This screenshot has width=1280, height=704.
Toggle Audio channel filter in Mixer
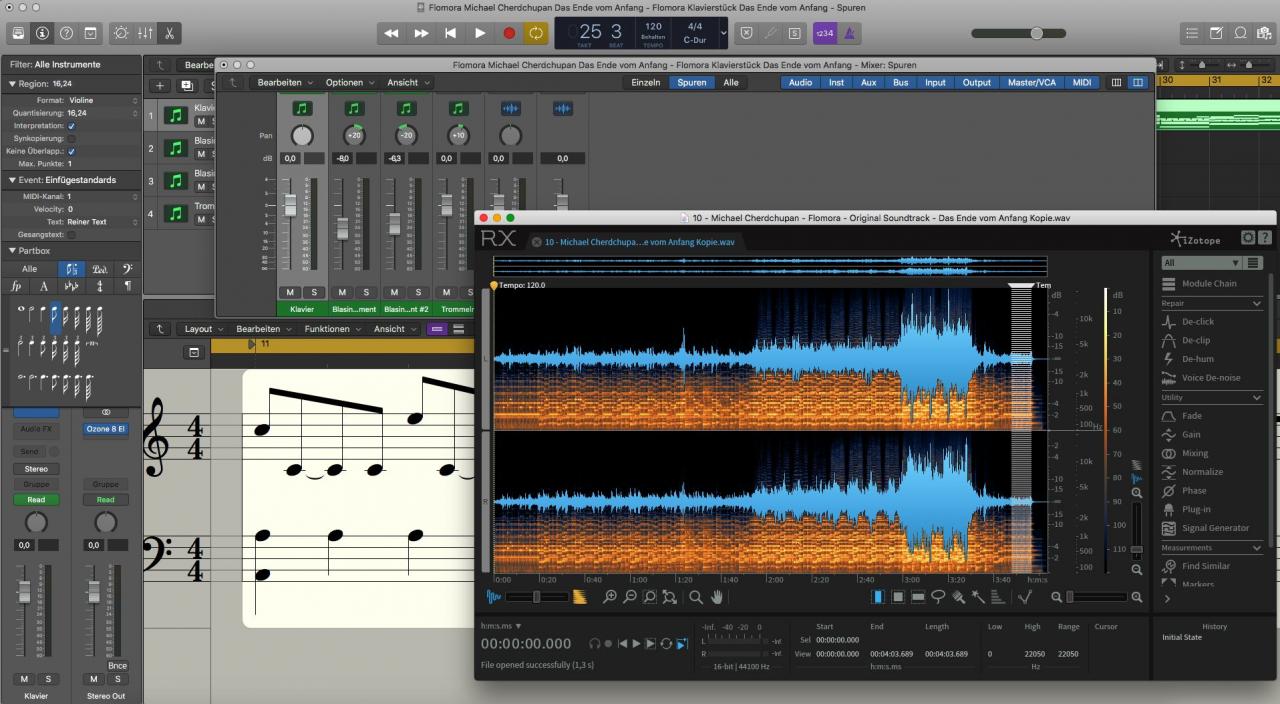(800, 83)
